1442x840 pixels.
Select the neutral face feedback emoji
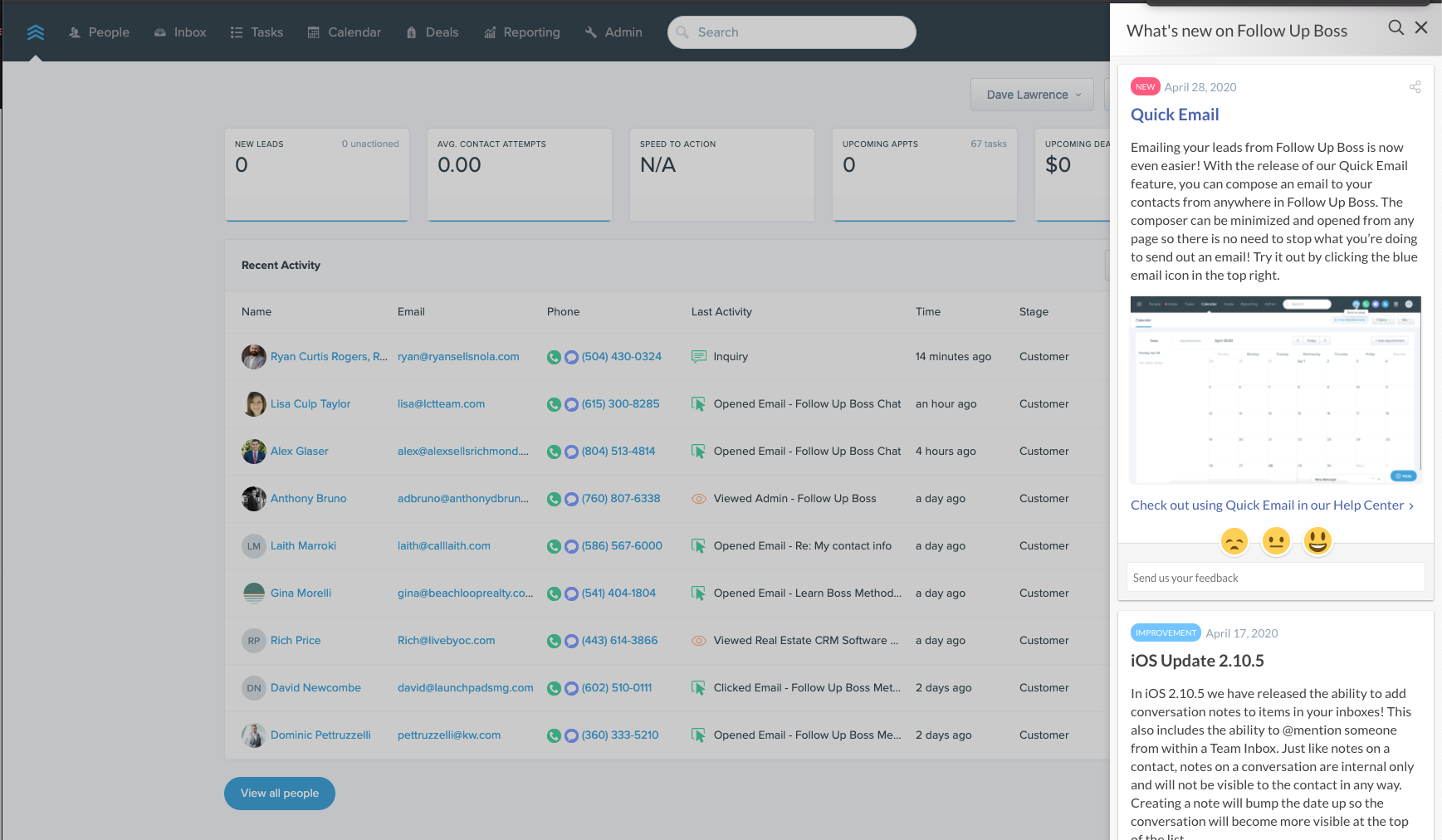pyautogui.click(x=1276, y=540)
